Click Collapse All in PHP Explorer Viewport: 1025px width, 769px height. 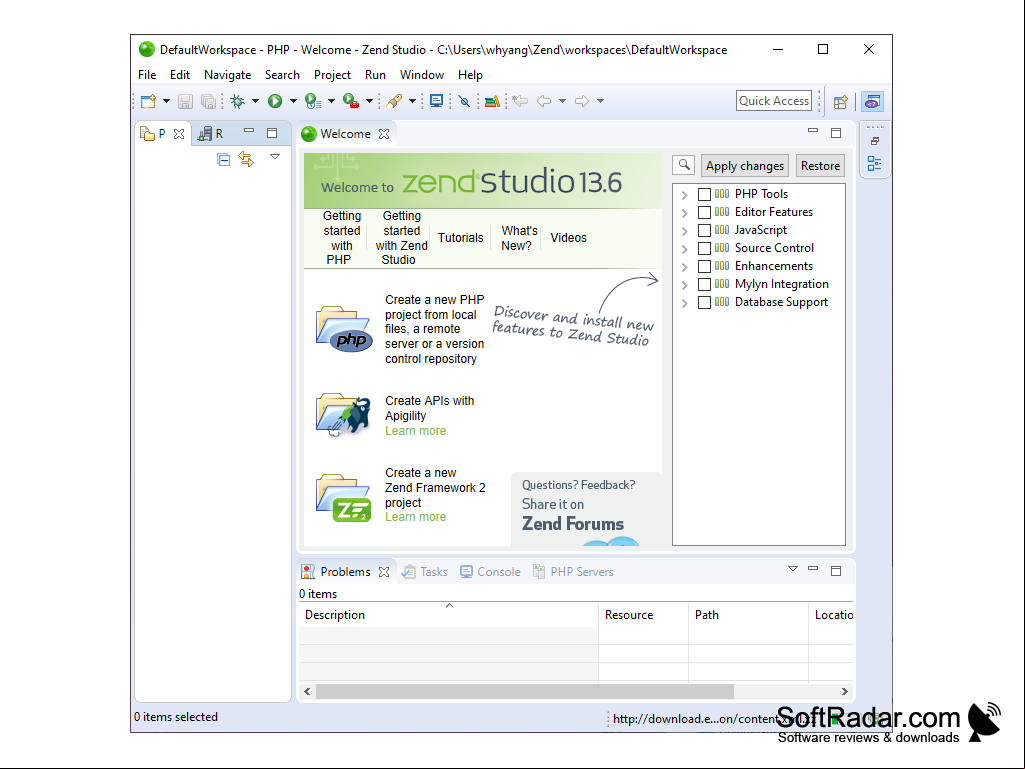(x=224, y=160)
